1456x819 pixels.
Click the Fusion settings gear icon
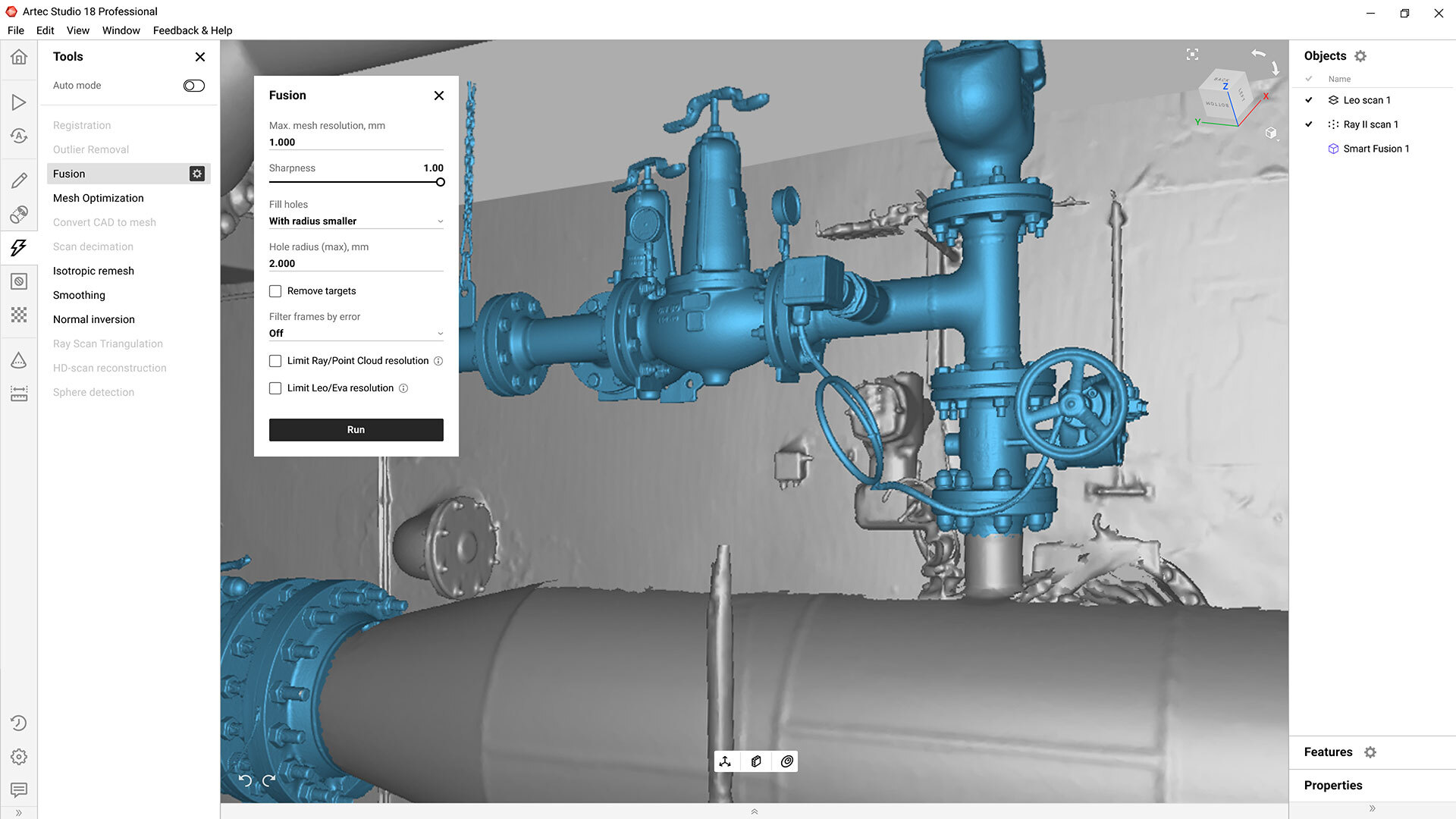coord(197,174)
